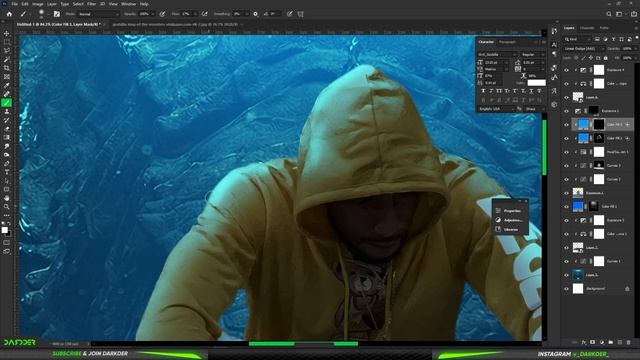
Task: Open Libraries panel from popup
Action: click(x=507, y=229)
